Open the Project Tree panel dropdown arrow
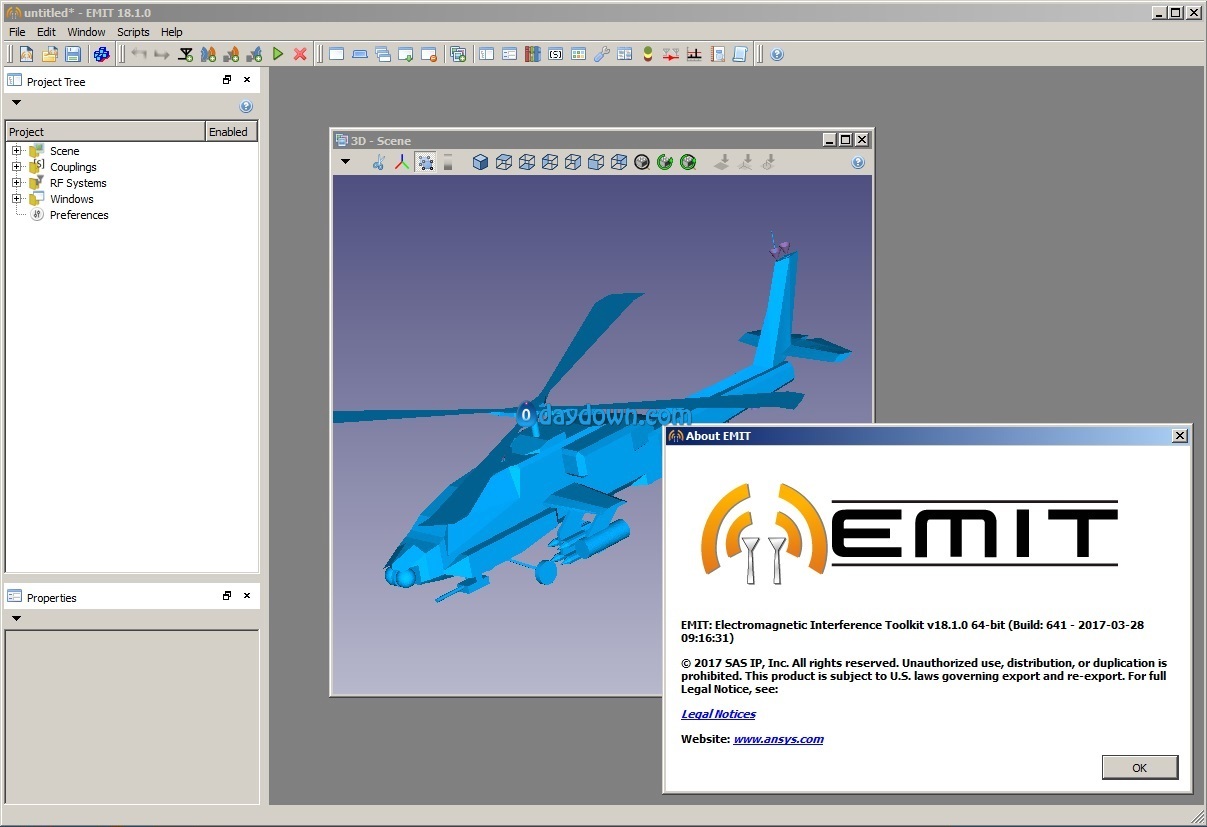 [x=16, y=102]
